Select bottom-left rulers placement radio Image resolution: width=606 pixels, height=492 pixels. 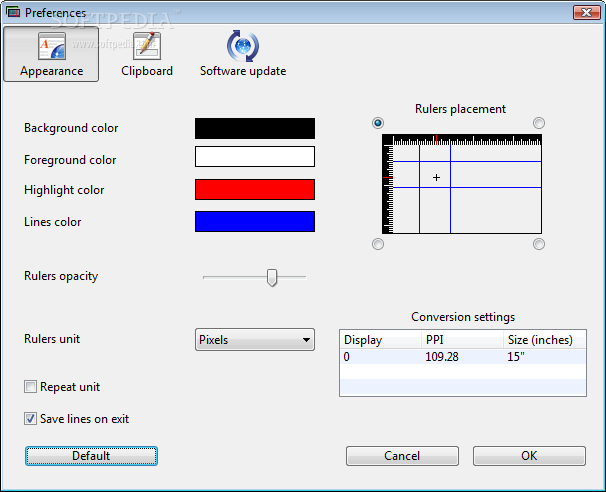click(x=378, y=244)
